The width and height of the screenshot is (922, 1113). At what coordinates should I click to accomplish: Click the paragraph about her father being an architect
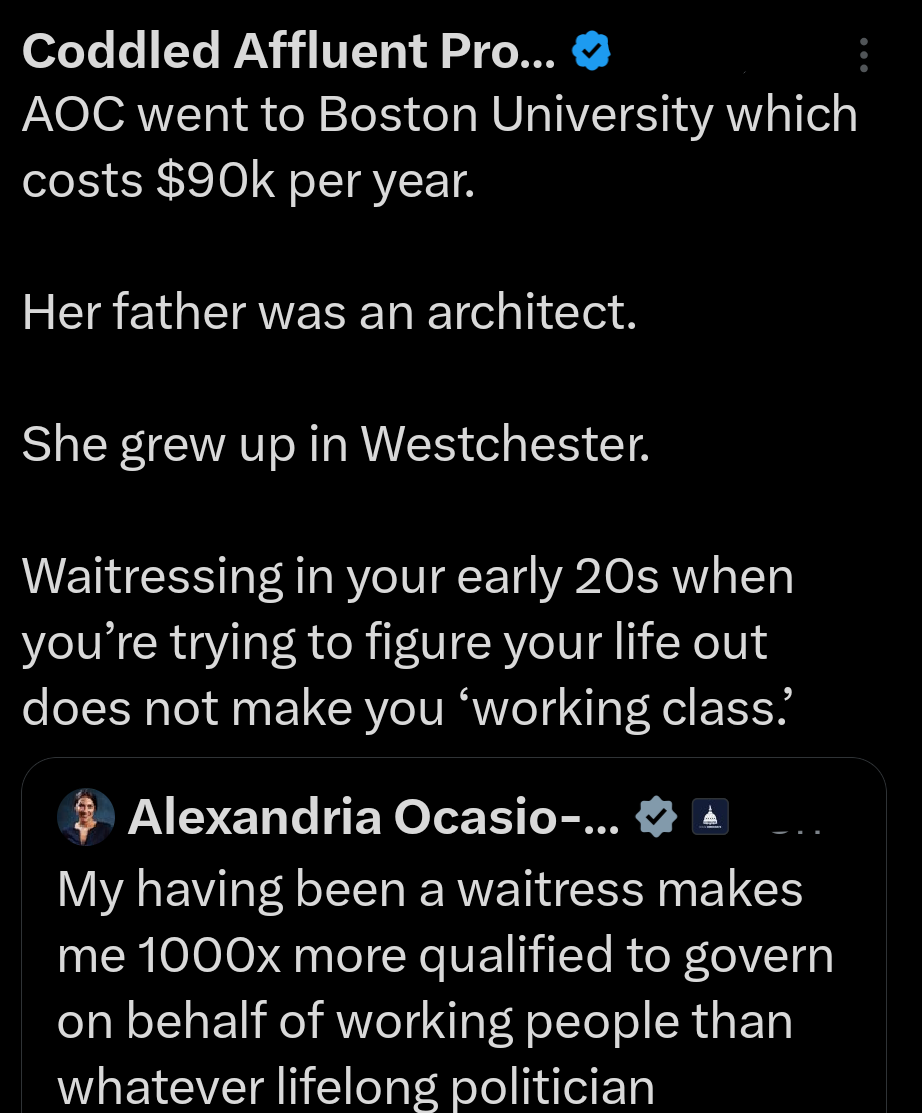click(328, 312)
